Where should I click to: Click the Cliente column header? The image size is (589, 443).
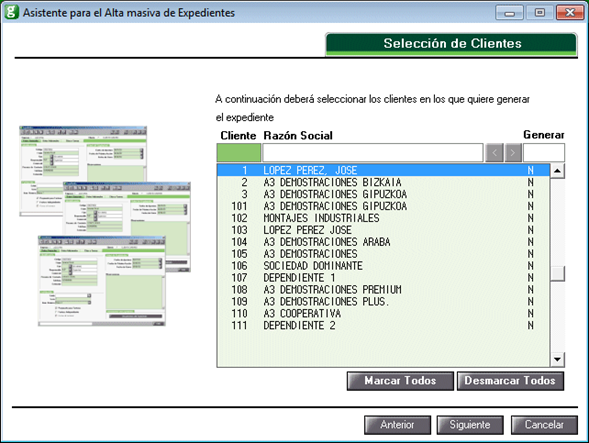pos(238,136)
